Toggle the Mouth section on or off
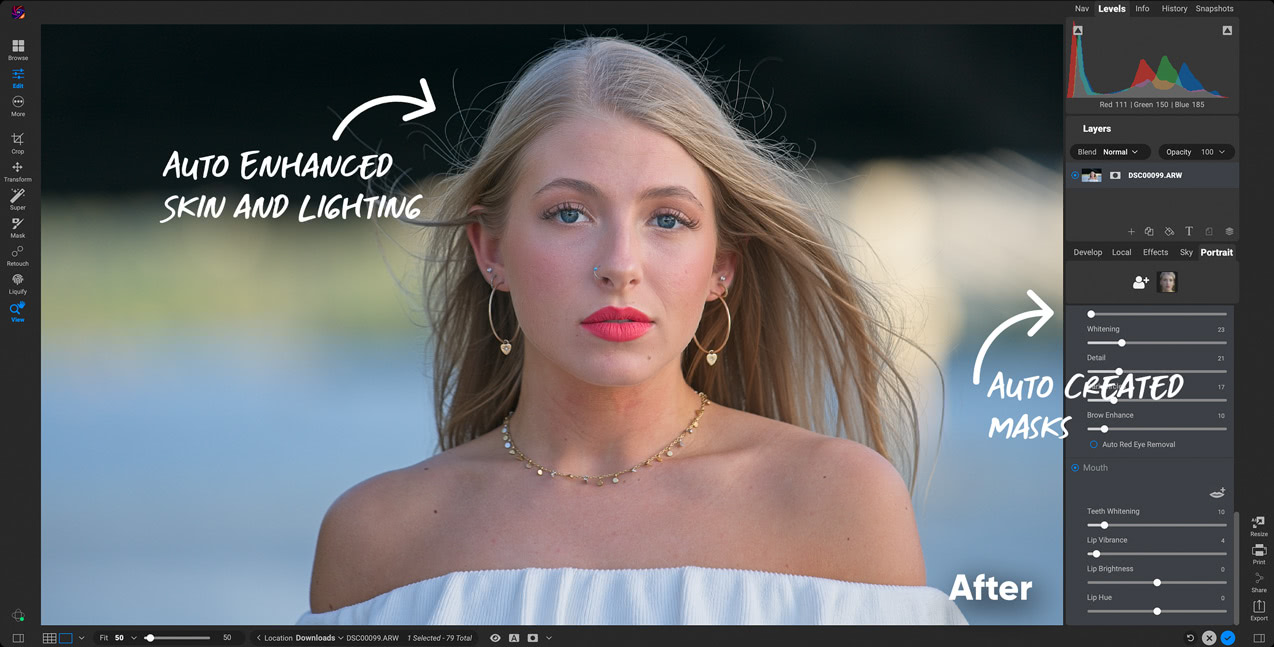This screenshot has height=647, width=1274. (x=1075, y=467)
